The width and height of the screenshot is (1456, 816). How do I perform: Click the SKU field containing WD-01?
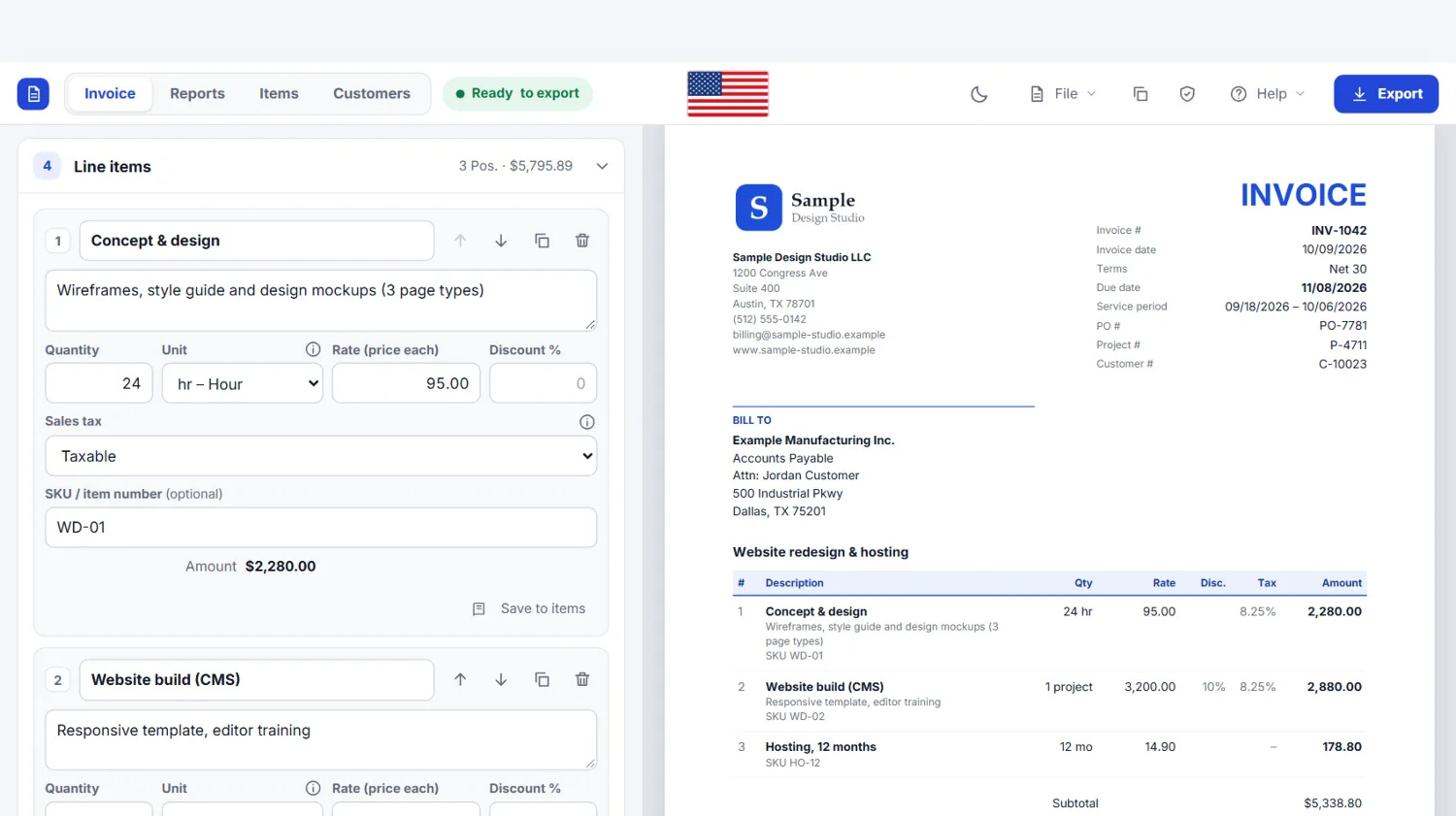pyautogui.click(x=321, y=528)
